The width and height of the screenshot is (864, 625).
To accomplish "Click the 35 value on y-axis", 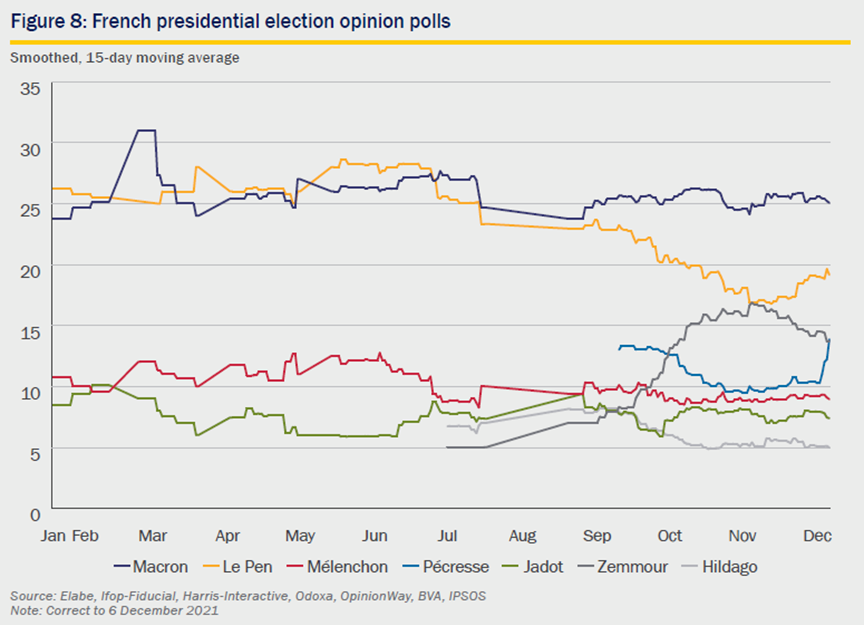I will coord(31,89).
